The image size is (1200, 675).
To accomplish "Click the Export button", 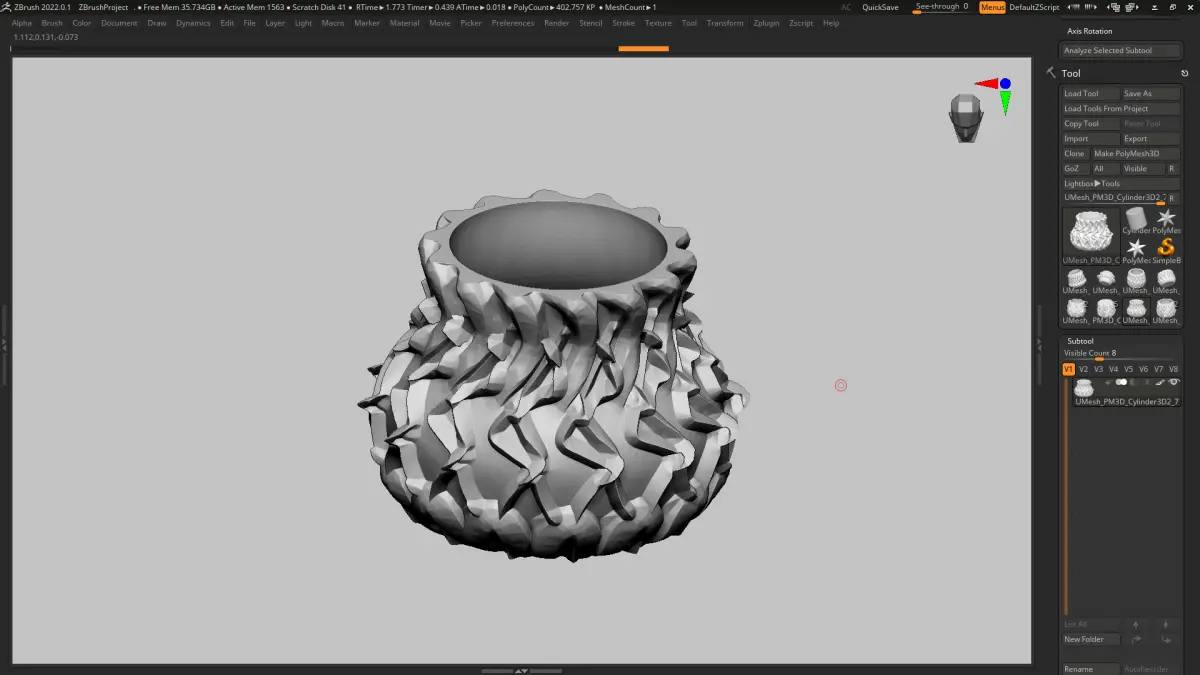I will (x=1151, y=138).
